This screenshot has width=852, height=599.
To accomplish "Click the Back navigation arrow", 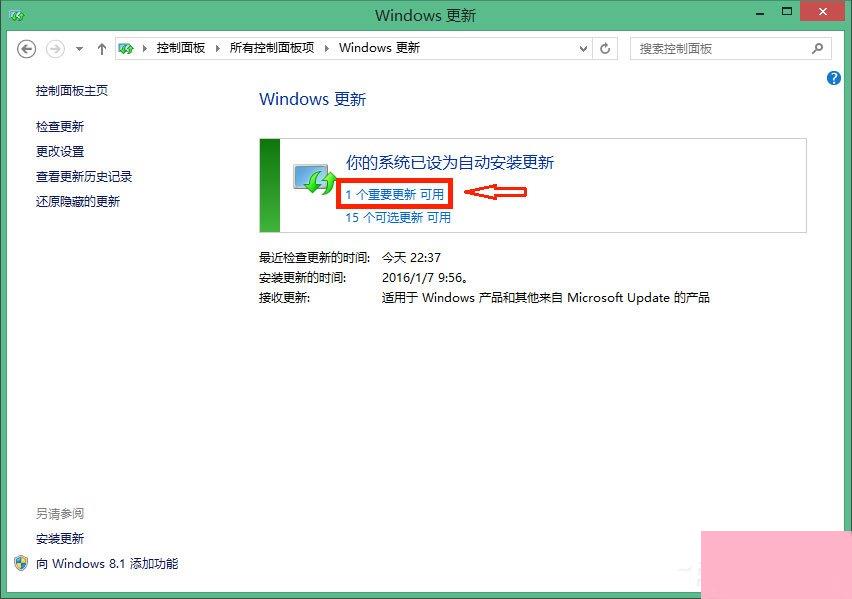I will coord(27,49).
